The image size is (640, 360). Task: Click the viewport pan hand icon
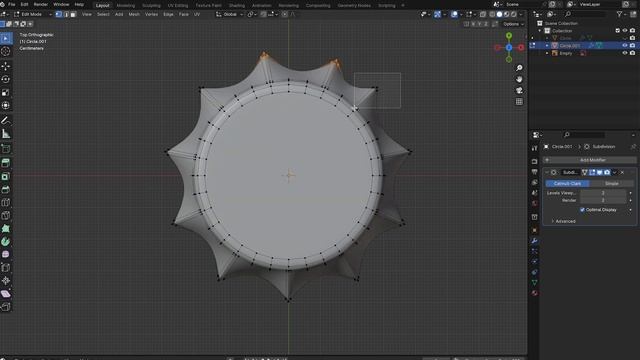point(519,79)
